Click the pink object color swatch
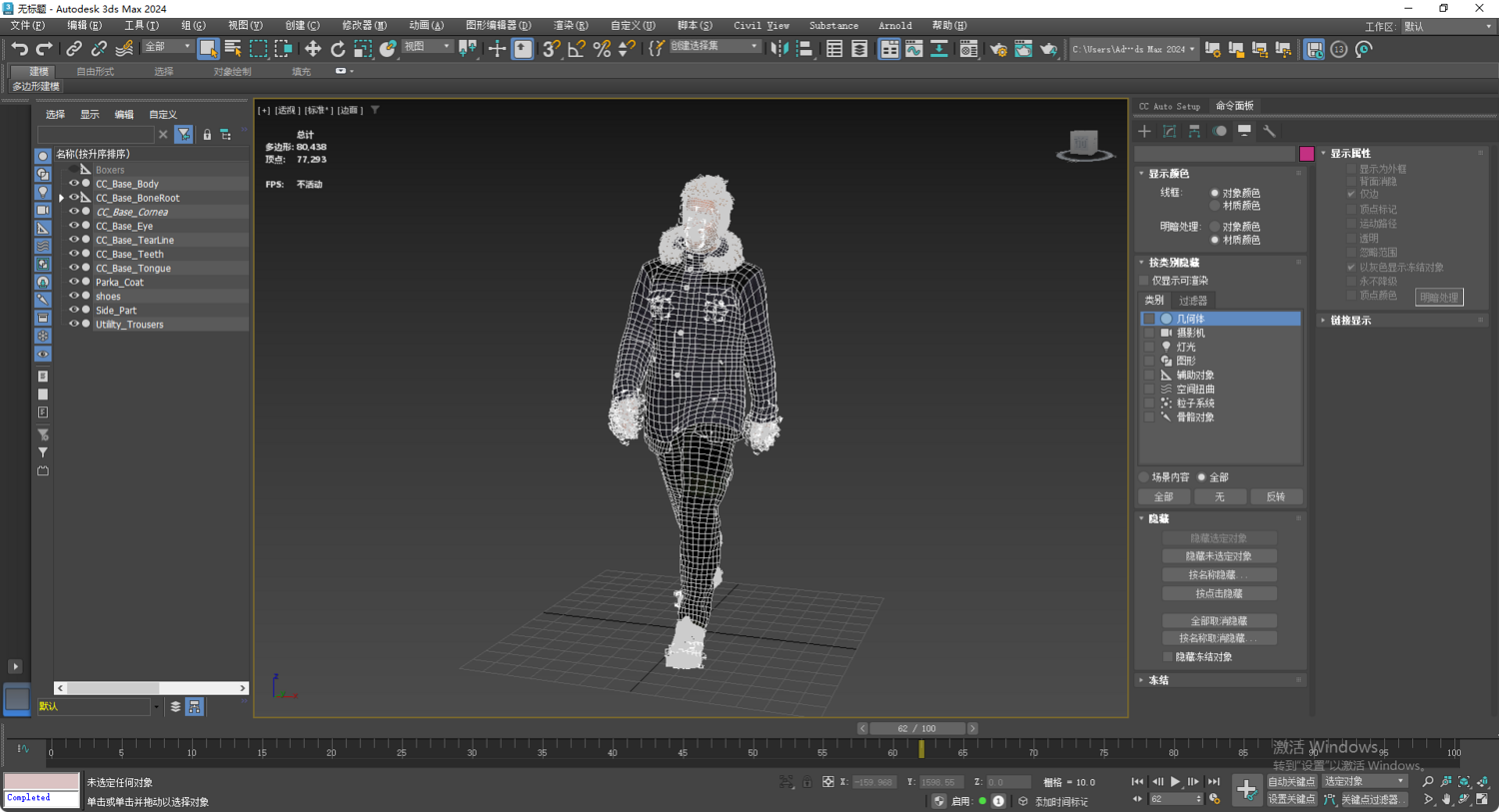 point(1306,154)
